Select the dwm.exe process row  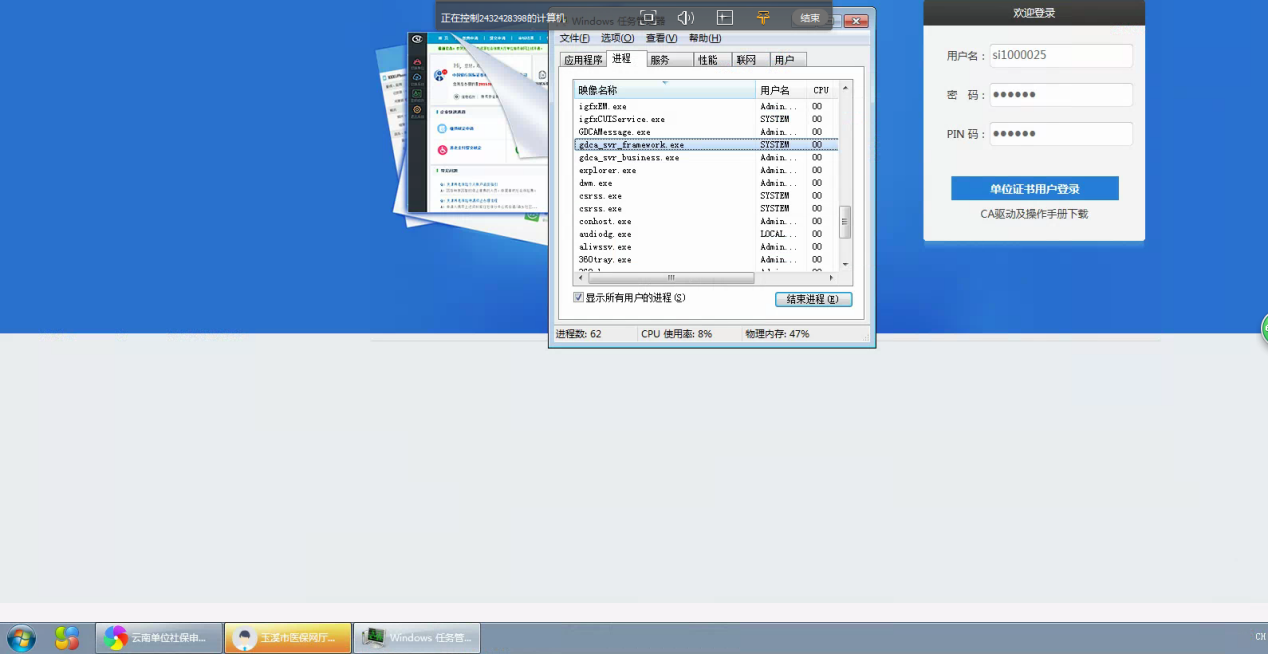[706, 183]
